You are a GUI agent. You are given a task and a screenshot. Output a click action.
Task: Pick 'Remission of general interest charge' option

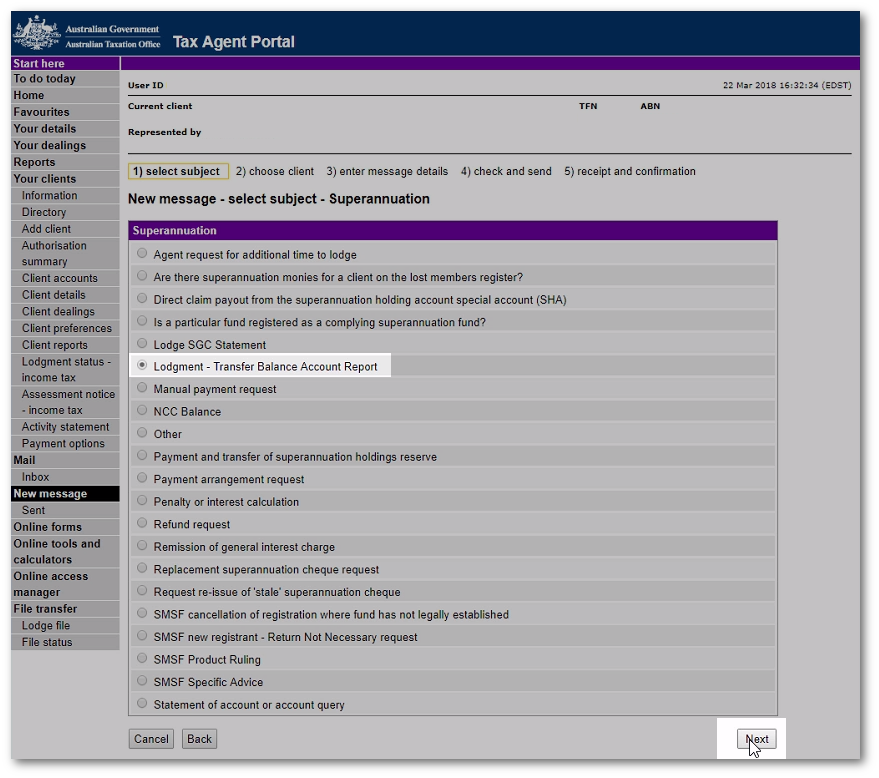142,546
